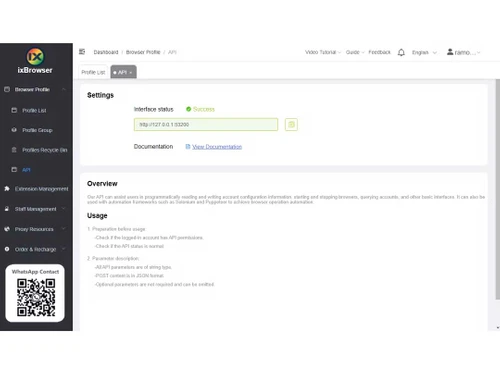
Task: Expand the Order & Recharge sidebar section
Action: pyautogui.click(x=64, y=249)
